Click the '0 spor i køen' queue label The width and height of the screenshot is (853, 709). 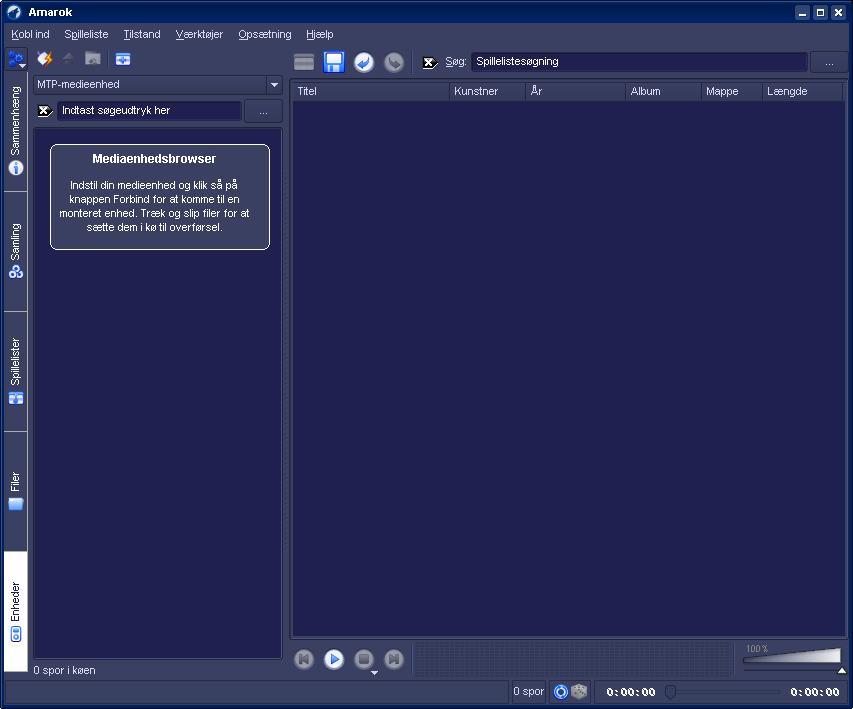[65, 670]
